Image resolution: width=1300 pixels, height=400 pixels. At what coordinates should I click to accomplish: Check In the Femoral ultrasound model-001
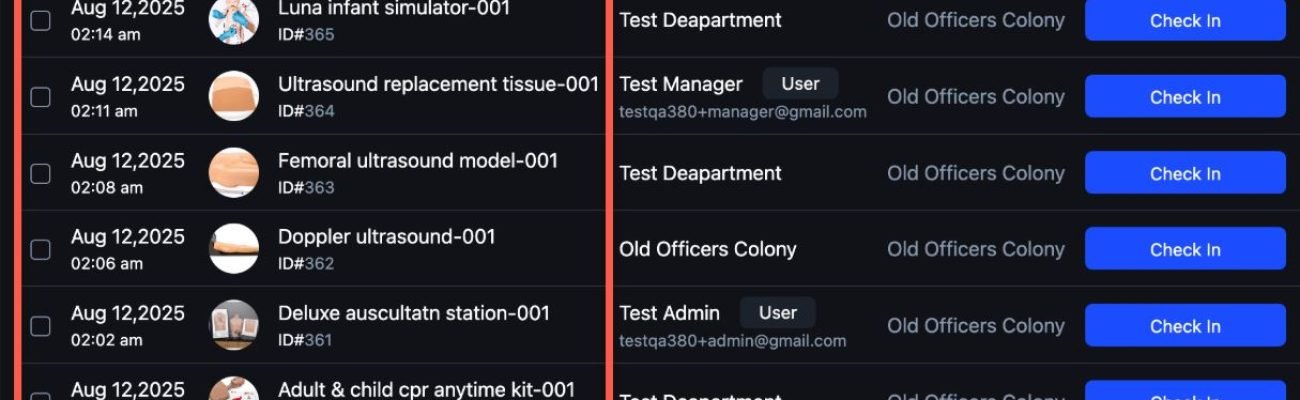point(1185,173)
